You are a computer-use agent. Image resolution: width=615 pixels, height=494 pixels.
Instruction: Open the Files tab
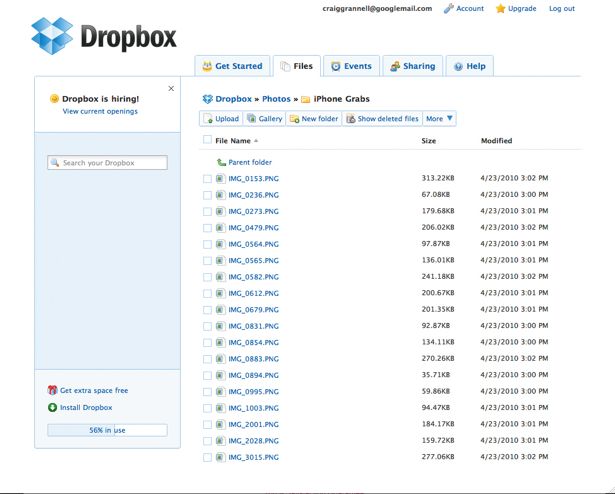[297, 66]
